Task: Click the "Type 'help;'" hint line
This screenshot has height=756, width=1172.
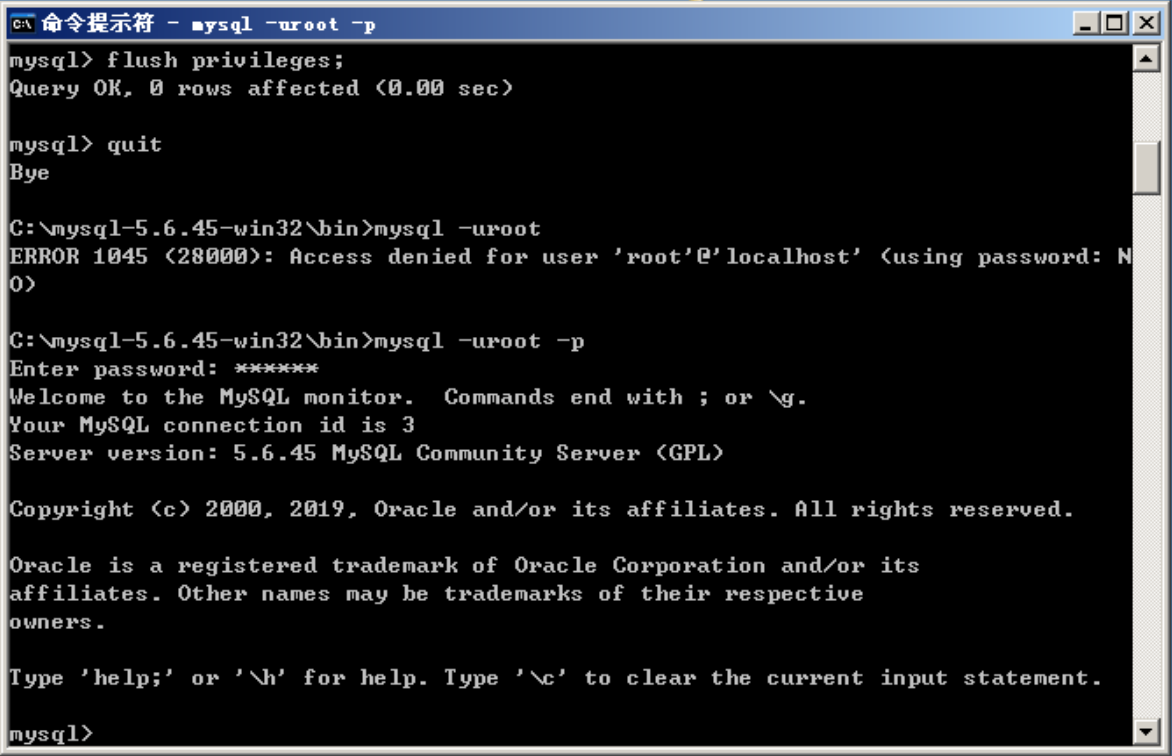Action: tap(555, 678)
